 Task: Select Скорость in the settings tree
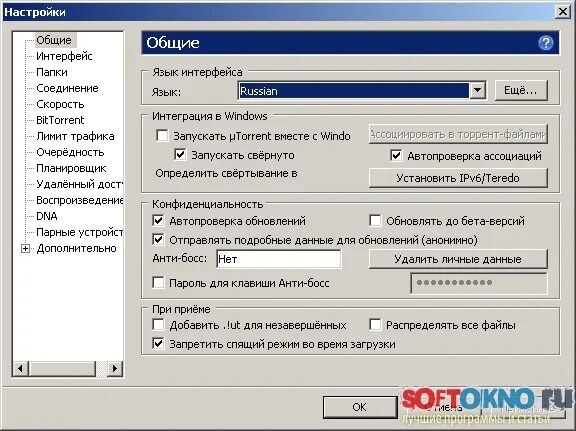pyautogui.click(x=60, y=104)
